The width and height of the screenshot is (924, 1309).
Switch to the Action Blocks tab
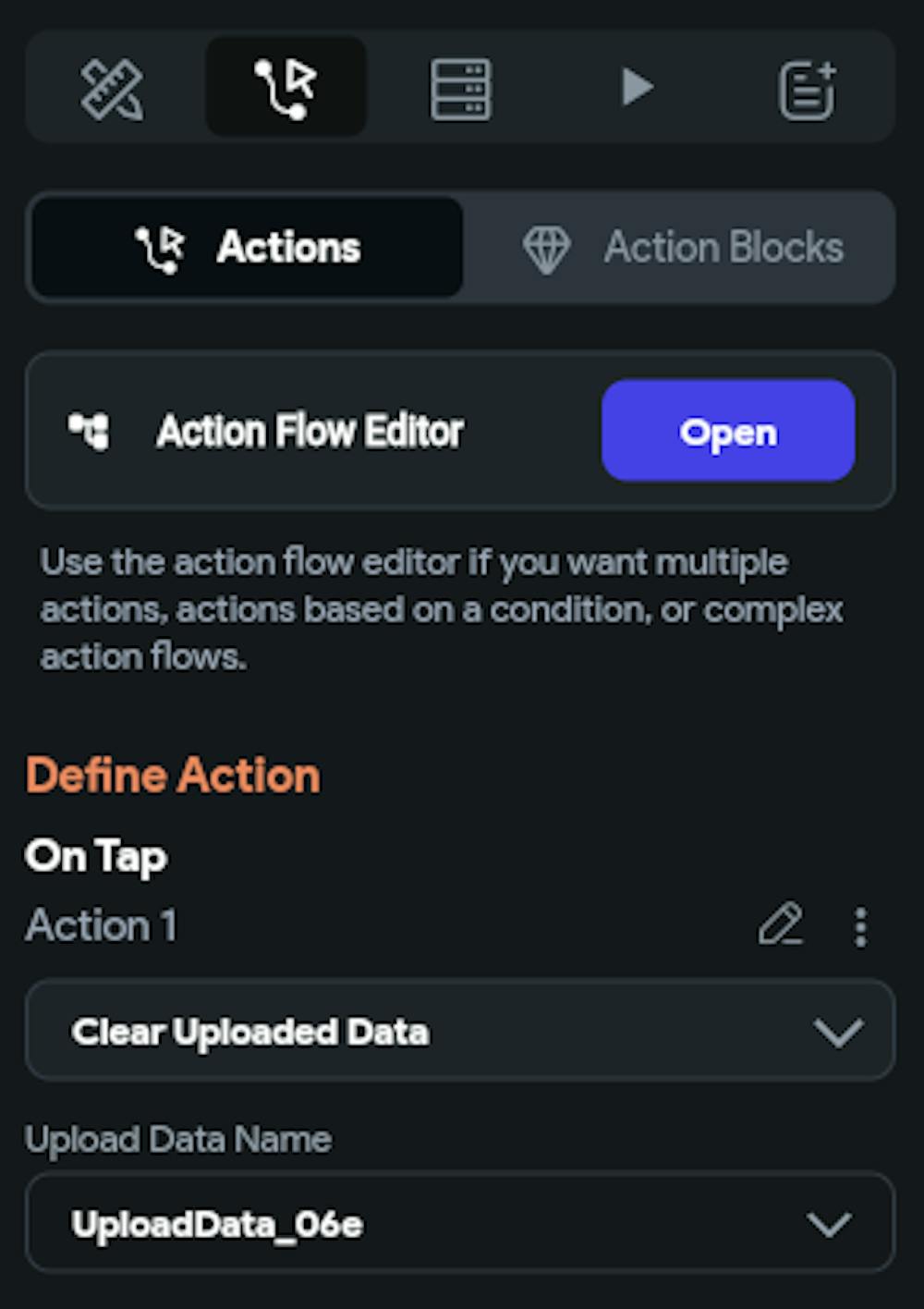pyautogui.click(x=684, y=248)
